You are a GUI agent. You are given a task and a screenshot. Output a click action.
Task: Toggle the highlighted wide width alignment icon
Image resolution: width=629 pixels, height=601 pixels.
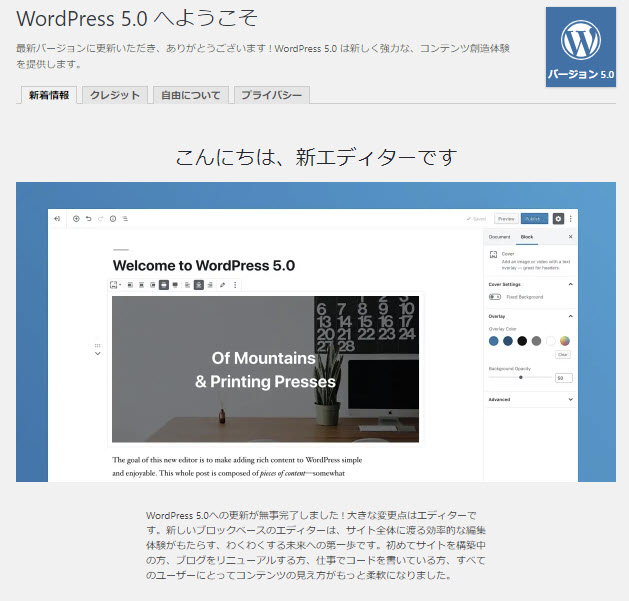[x=164, y=285]
